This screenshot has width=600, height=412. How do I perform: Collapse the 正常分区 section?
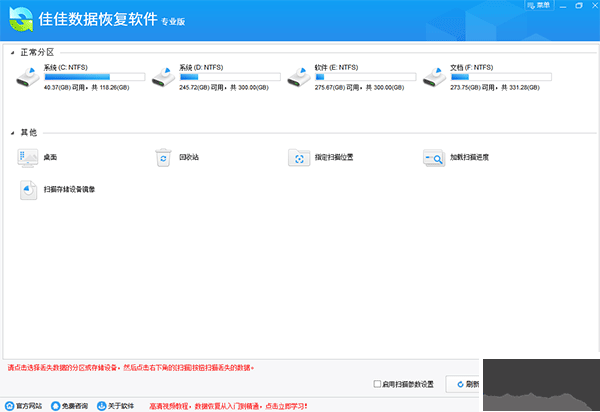(x=12, y=53)
